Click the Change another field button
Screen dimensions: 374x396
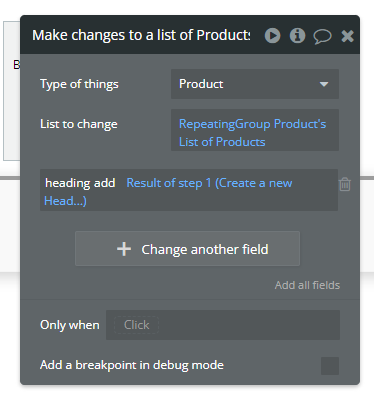pyautogui.click(x=187, y=249)
